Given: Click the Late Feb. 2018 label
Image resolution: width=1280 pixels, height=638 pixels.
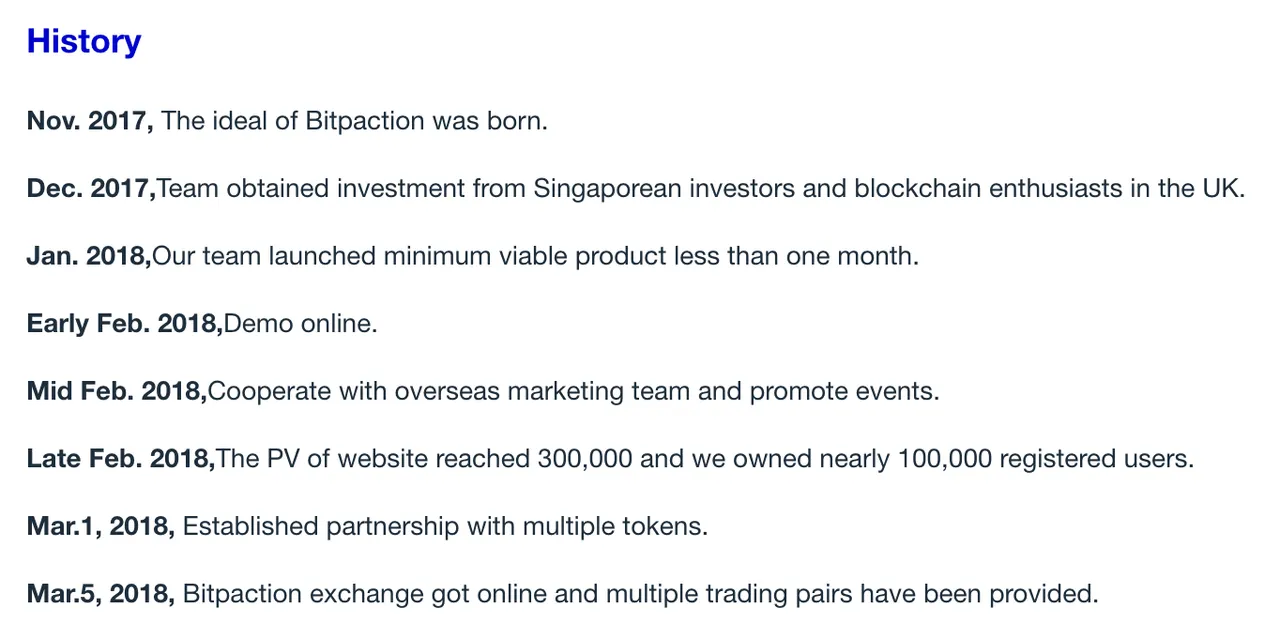Looking at the screenshot, I should 121,459.
